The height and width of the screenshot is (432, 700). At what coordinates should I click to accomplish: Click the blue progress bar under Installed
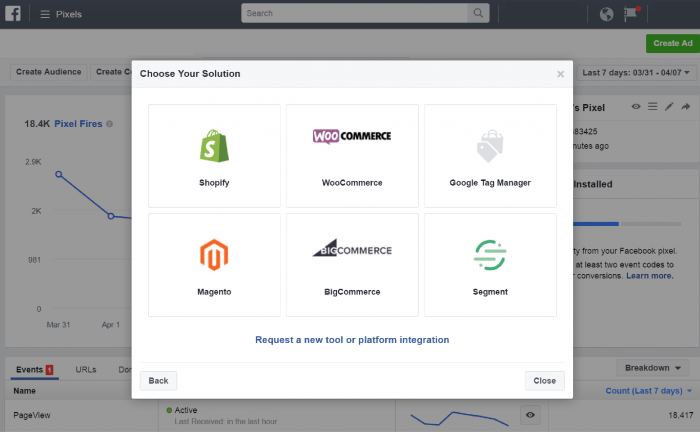pos(596,224)
